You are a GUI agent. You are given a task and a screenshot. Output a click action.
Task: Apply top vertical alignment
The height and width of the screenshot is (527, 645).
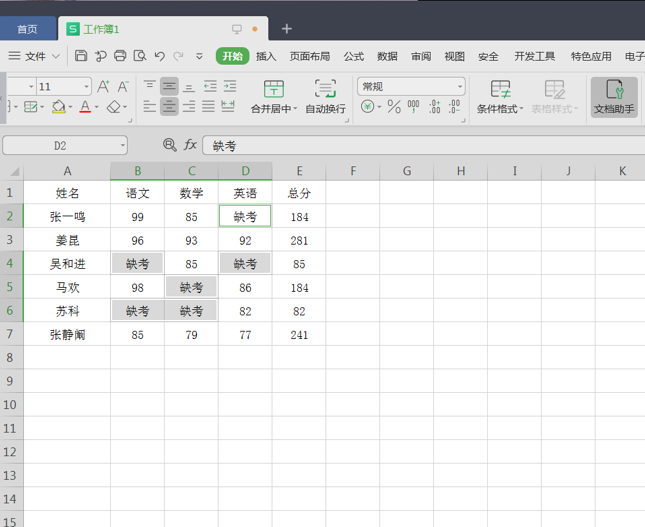pos(149,86)
